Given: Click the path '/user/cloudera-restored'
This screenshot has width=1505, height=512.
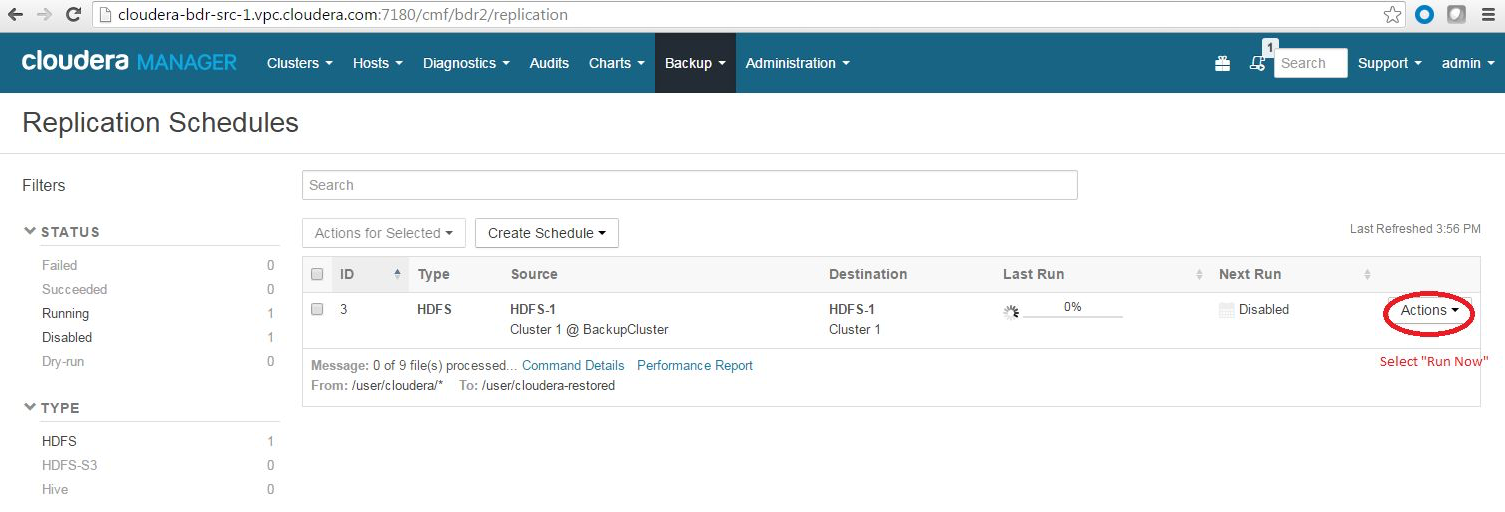Looking at the screenshot, I should tap(548, 386).
